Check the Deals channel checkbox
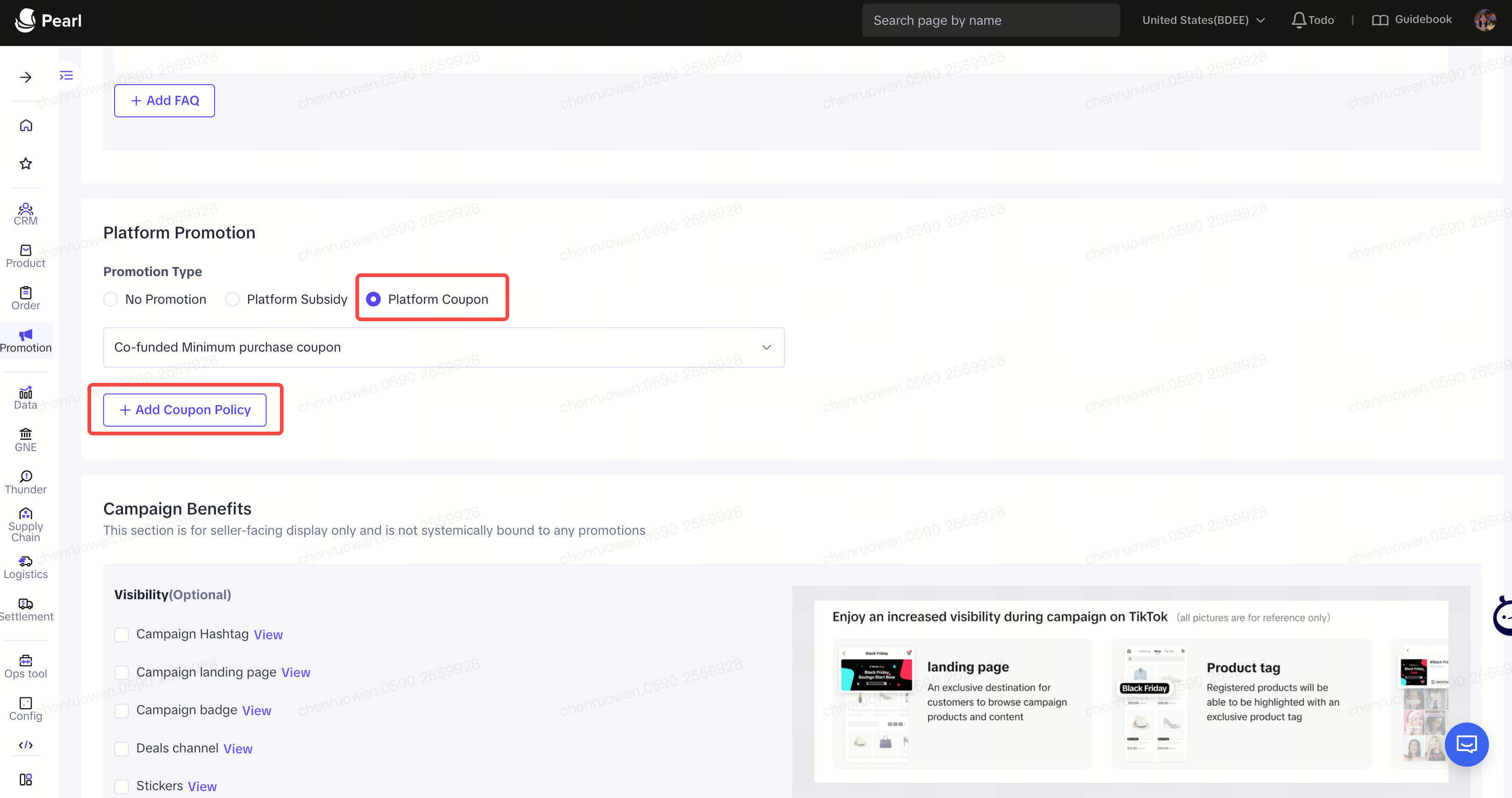Screen dimensions: 1512x798 point(122,749)
